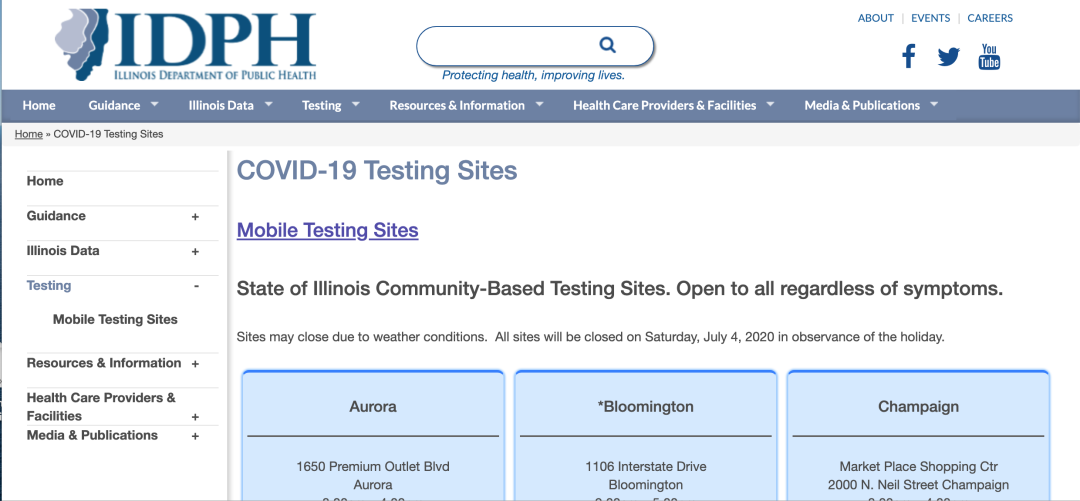This screenshot has width=1080, height=501.
Task: Click the State of Illinois Community-Based Testing heading
Action: point(619,289)
